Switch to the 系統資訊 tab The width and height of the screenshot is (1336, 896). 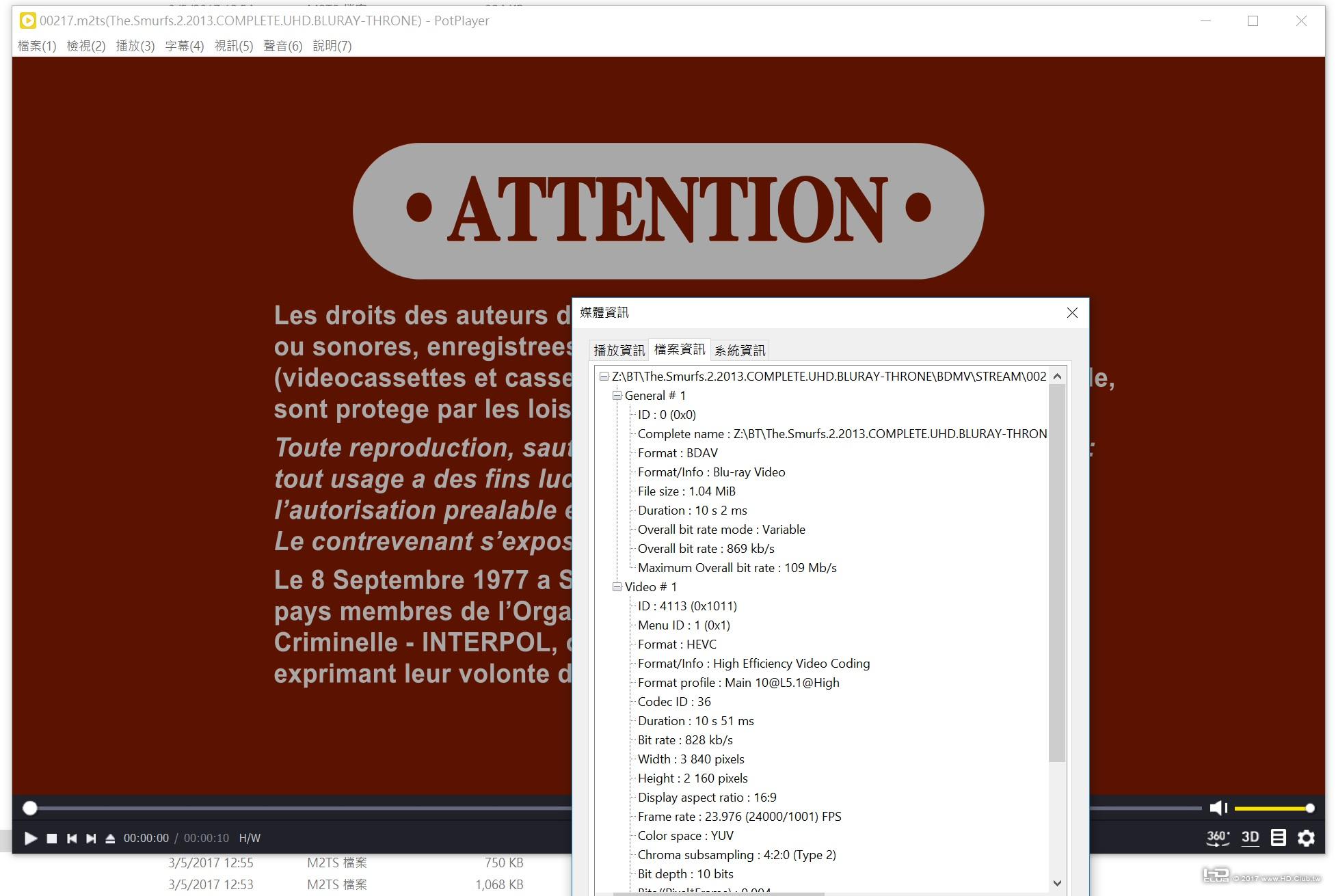(740, 351)
